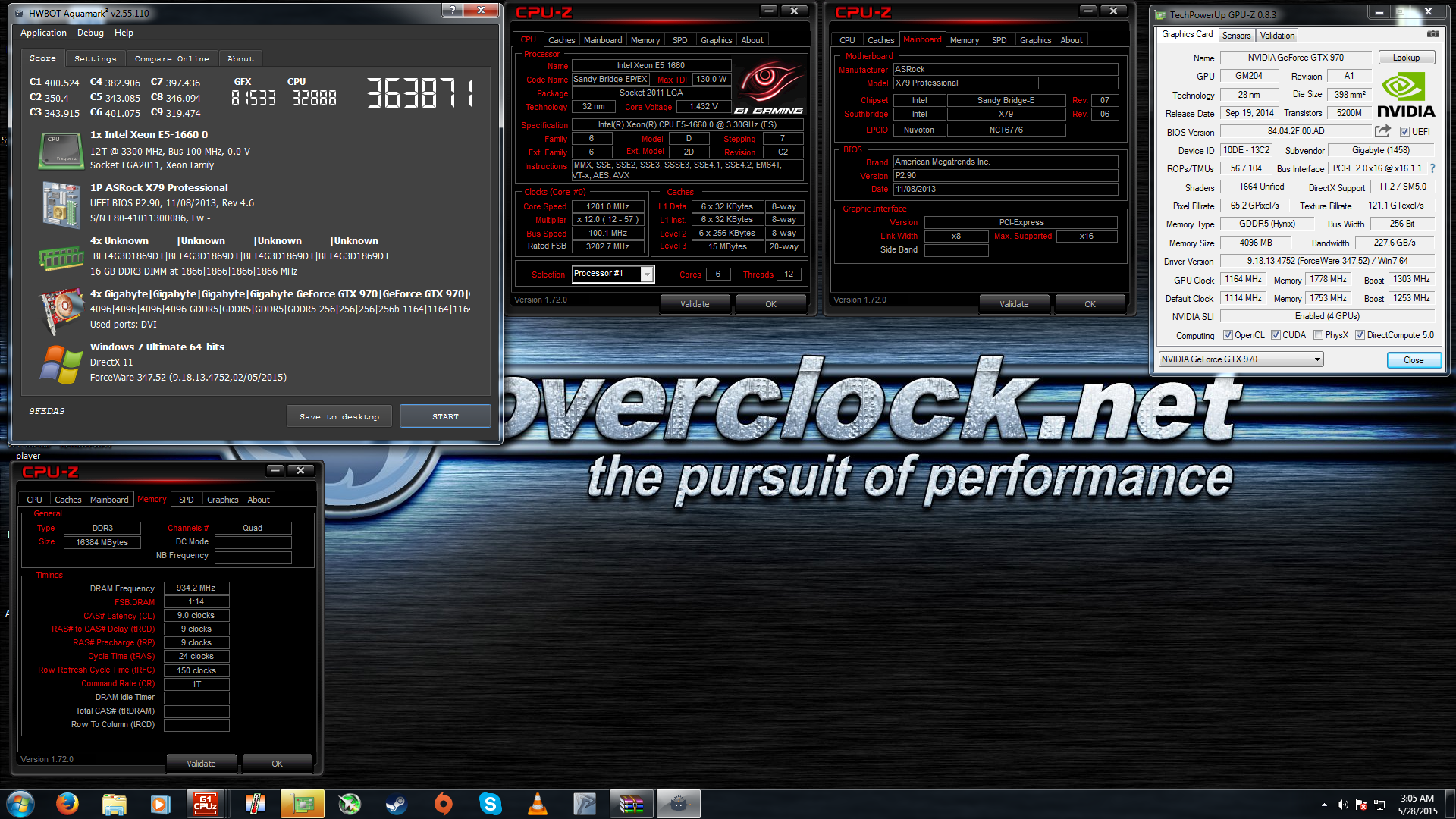The width and height of the screenshot is (1456, 819).
Task: Show hidden system tray icons arrow
Action: 1324,805
